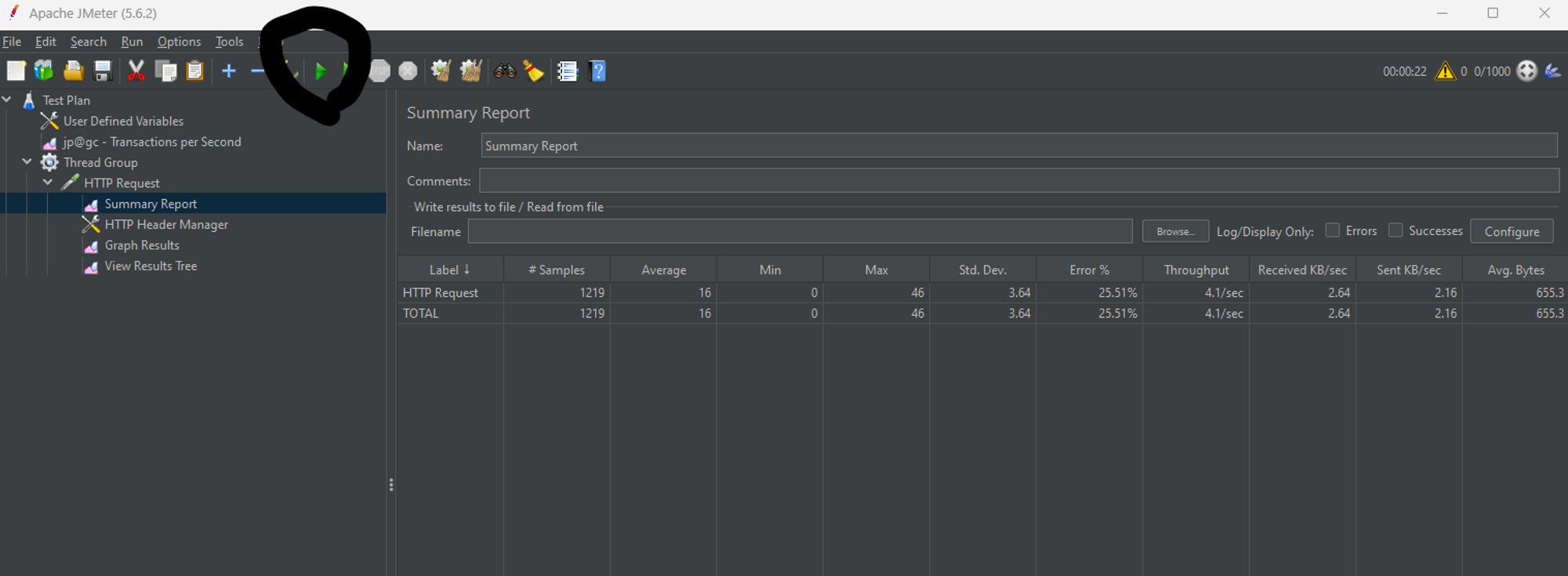Select HTTP Header Manager tree item
The image size is (1568, 576).
(166, 225)
